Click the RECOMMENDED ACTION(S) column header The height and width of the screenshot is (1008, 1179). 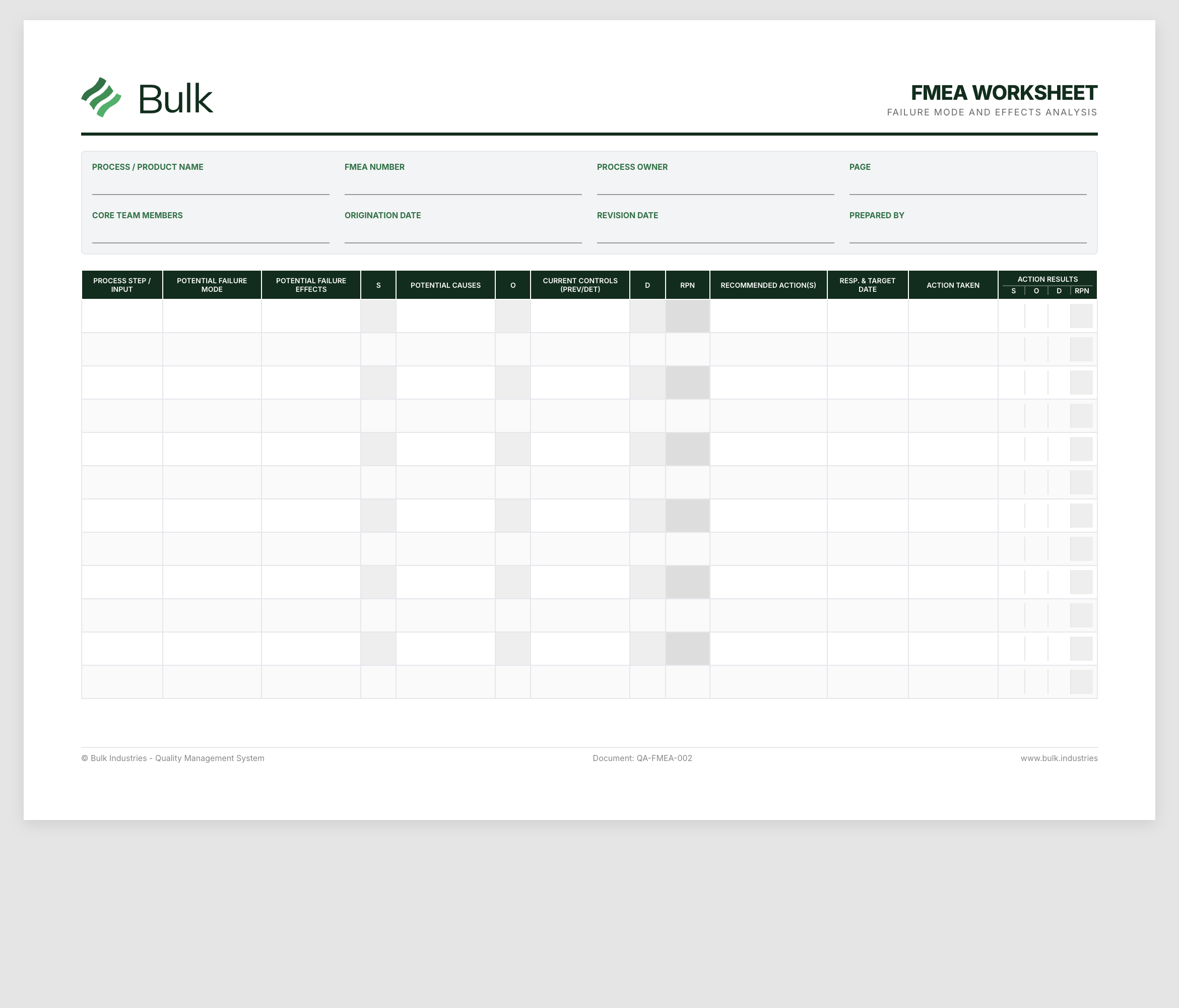pyautogui.click(x=768, y=285)
